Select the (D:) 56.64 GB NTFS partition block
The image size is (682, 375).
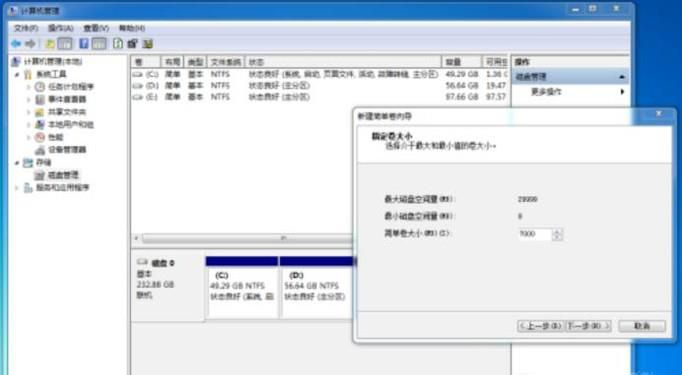tap(316, 287)
